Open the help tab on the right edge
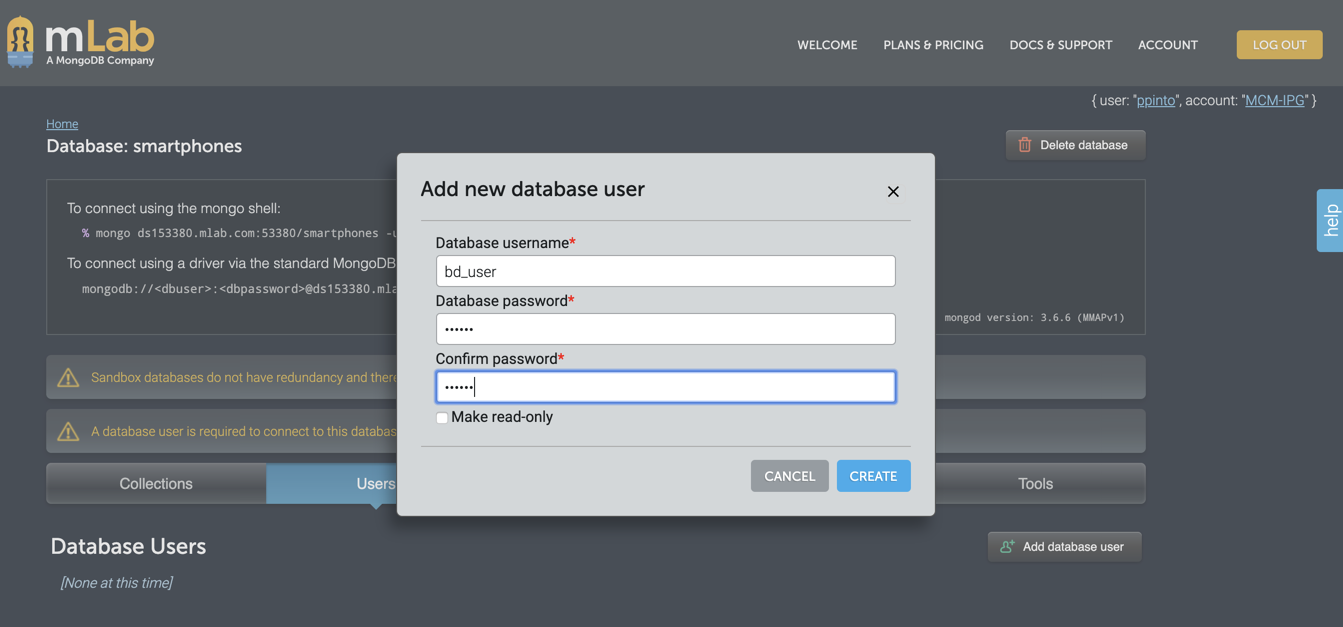1343x627 pixels. tap(1331, 219)
